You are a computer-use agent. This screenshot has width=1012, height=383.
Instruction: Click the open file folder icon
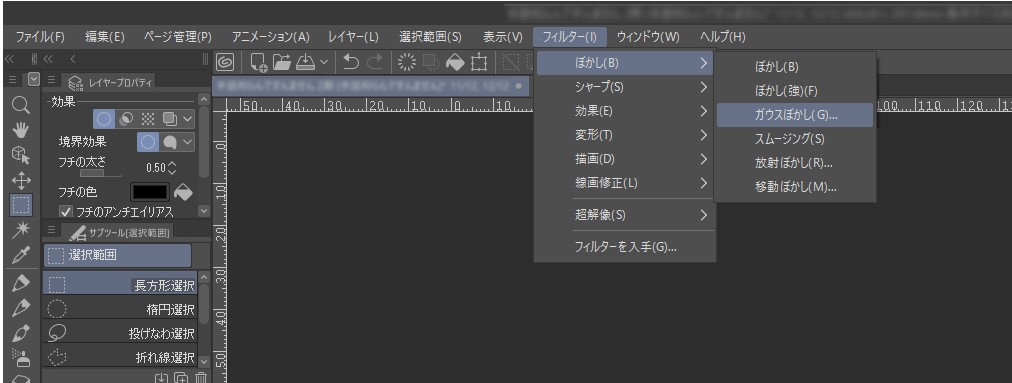click(281, 62)
